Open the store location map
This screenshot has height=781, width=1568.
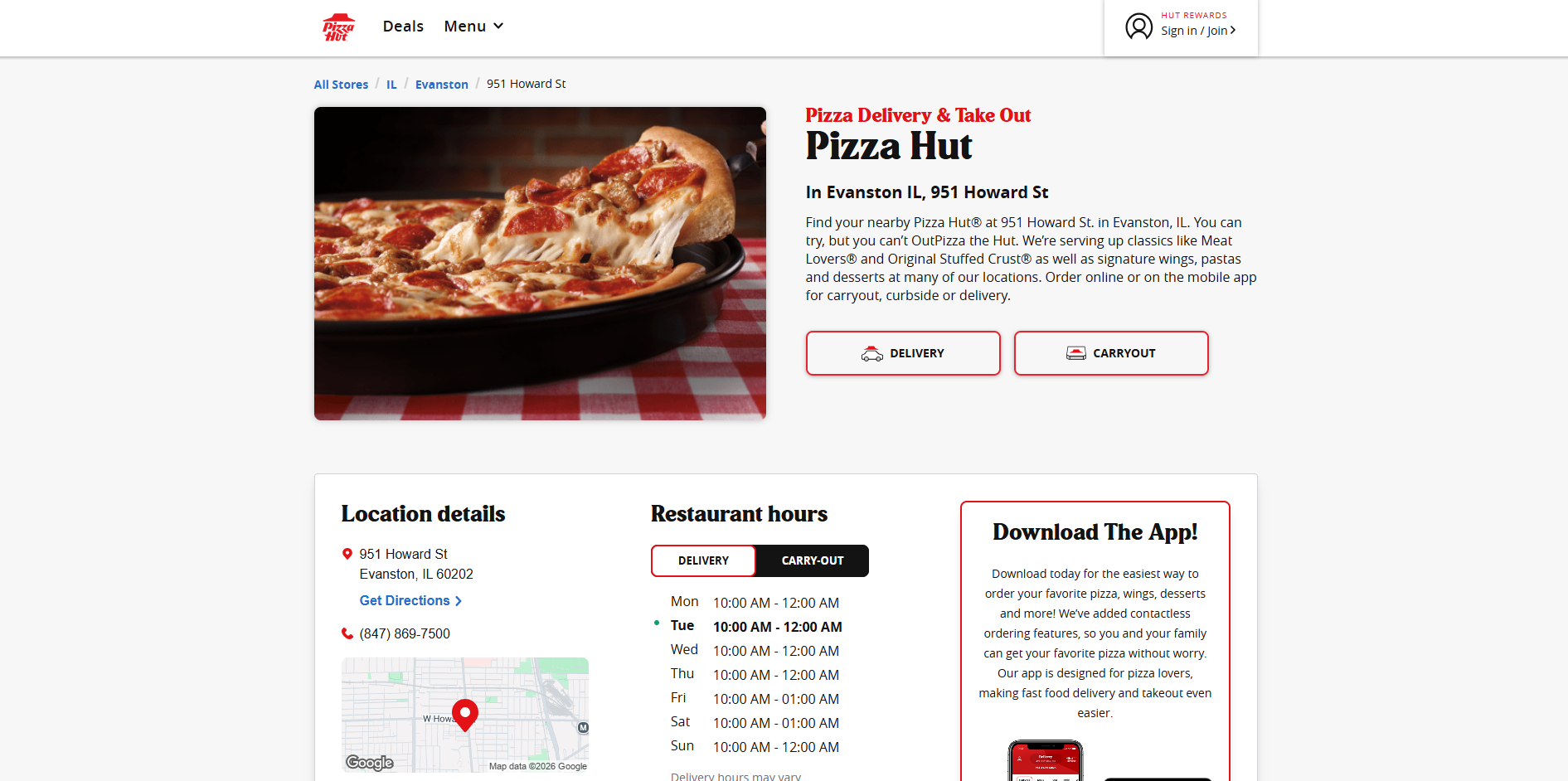pos(465,715)
